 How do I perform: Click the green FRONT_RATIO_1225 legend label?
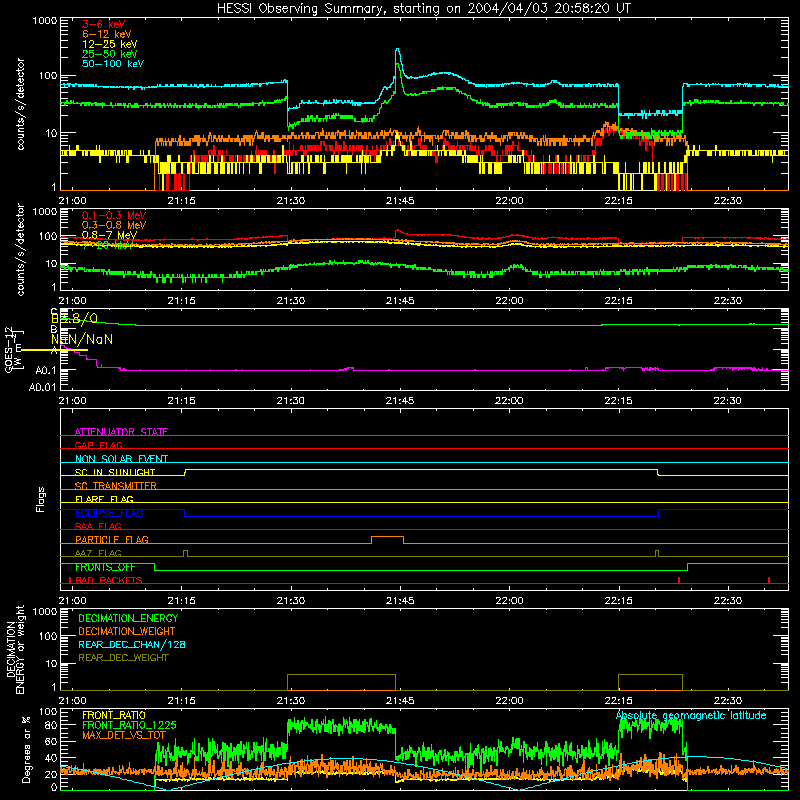(x=129, y=725)
